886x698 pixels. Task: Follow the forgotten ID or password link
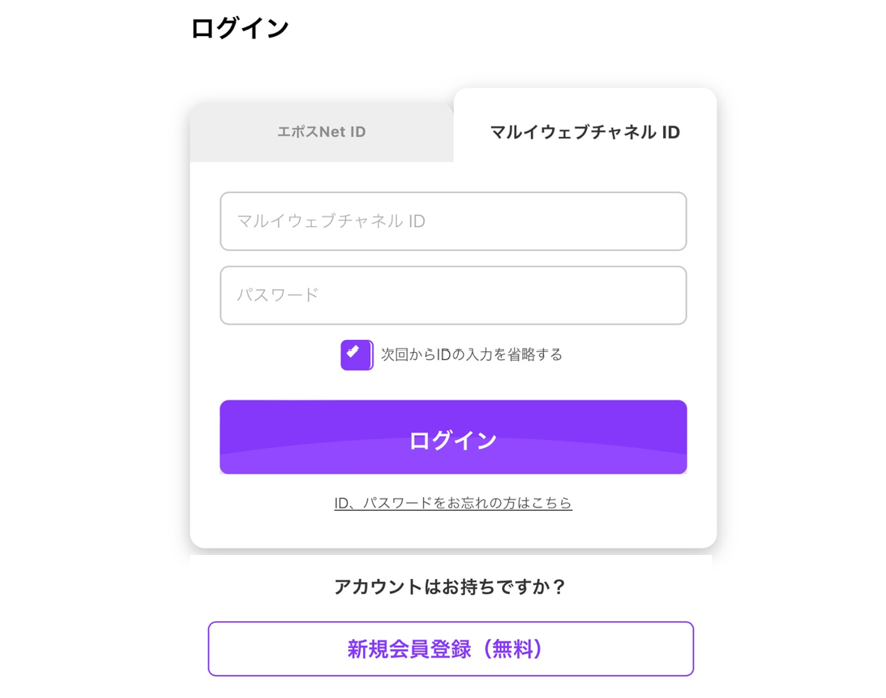(x=453, y=503)
